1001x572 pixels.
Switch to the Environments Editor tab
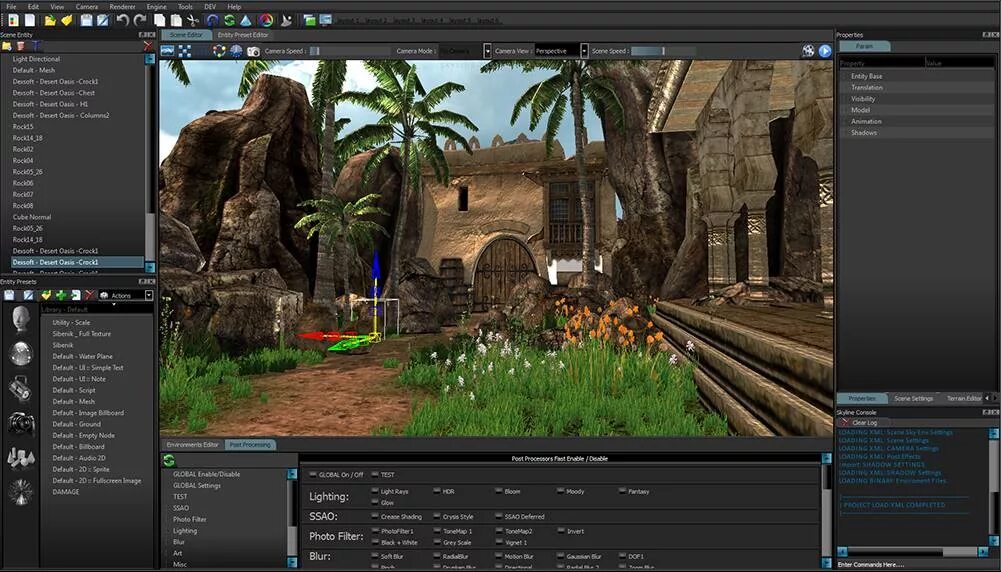click(192, 444)
